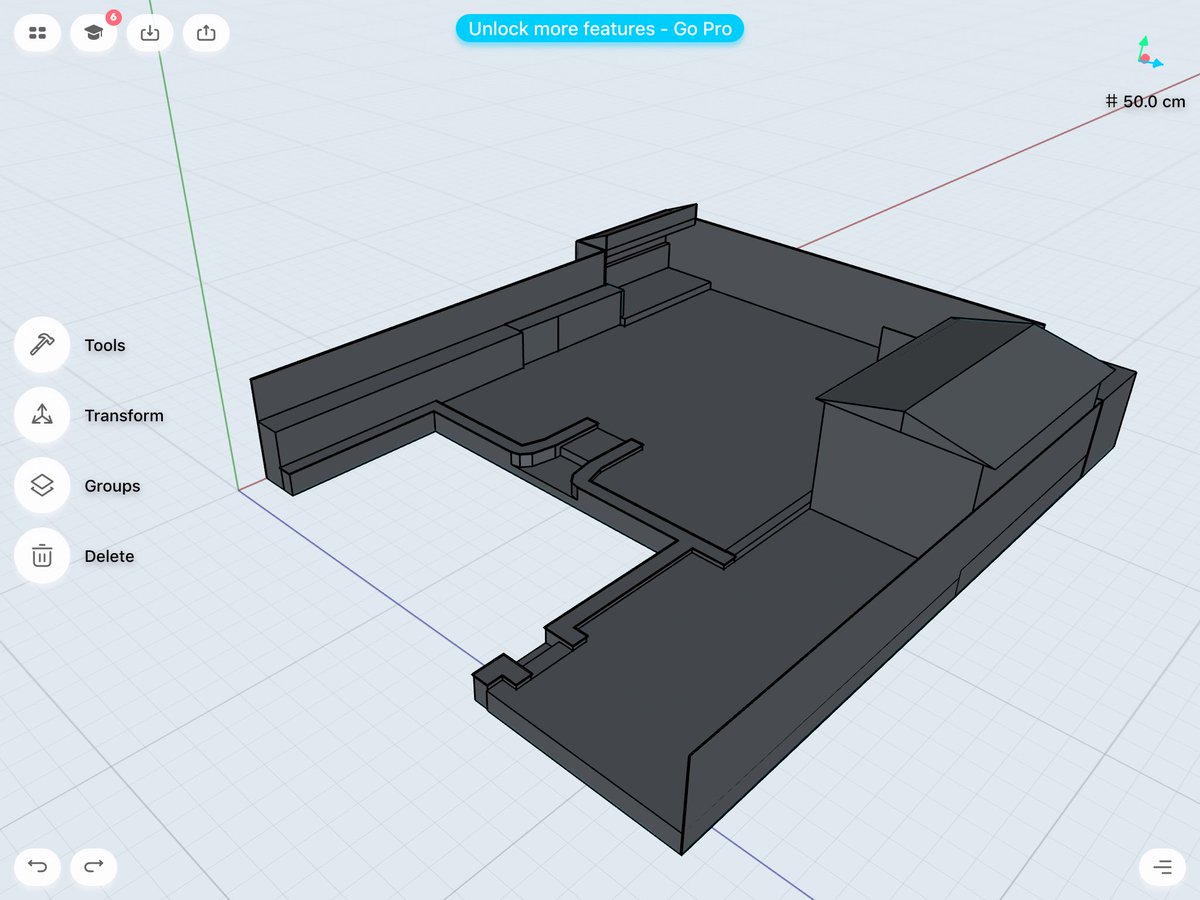1200x900 pixels.
Task: Open tutorials graduation cap icon
Action: coord(94,33)
